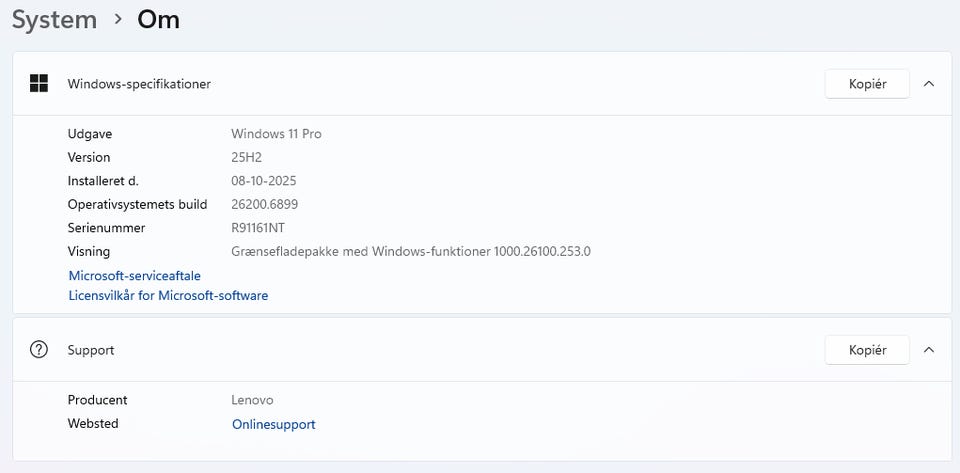Go back to System in breadcrumb
Image resolution: width=960 pixels, height=473 pixels.
(x=54, y=20)
